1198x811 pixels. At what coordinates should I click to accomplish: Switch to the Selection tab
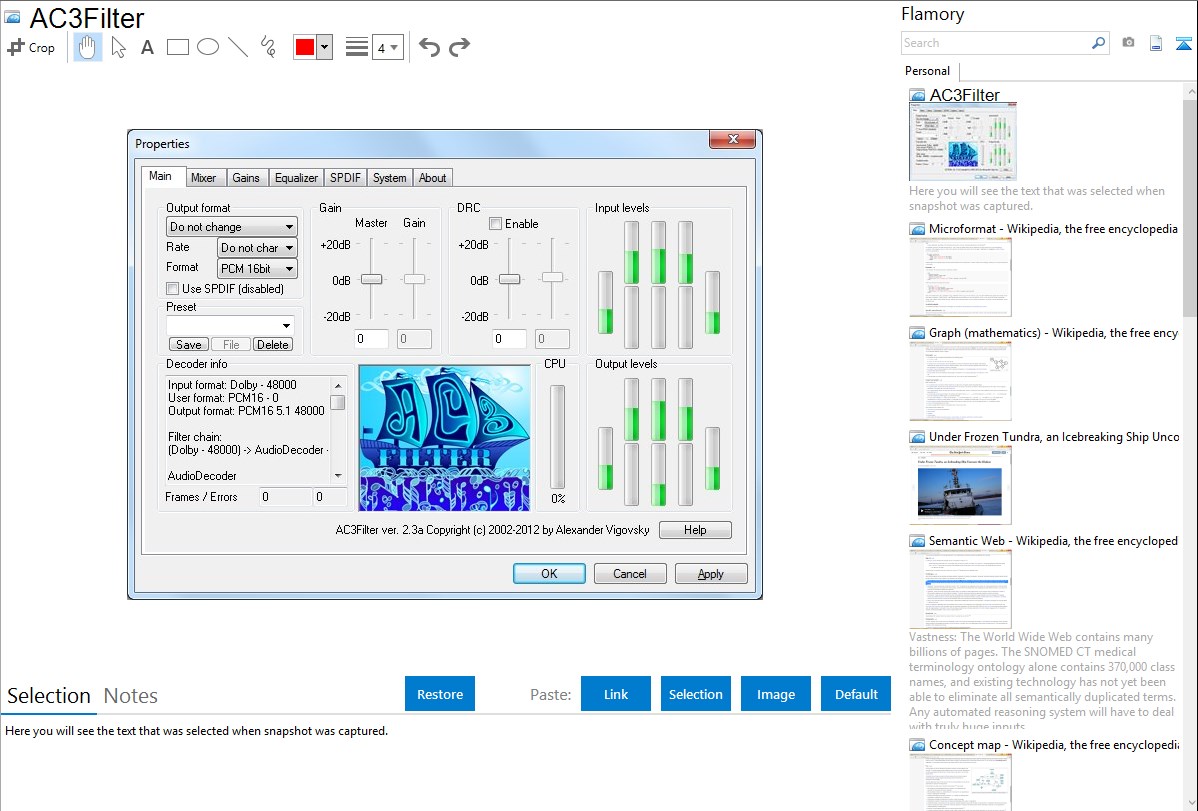coord(49,696)
